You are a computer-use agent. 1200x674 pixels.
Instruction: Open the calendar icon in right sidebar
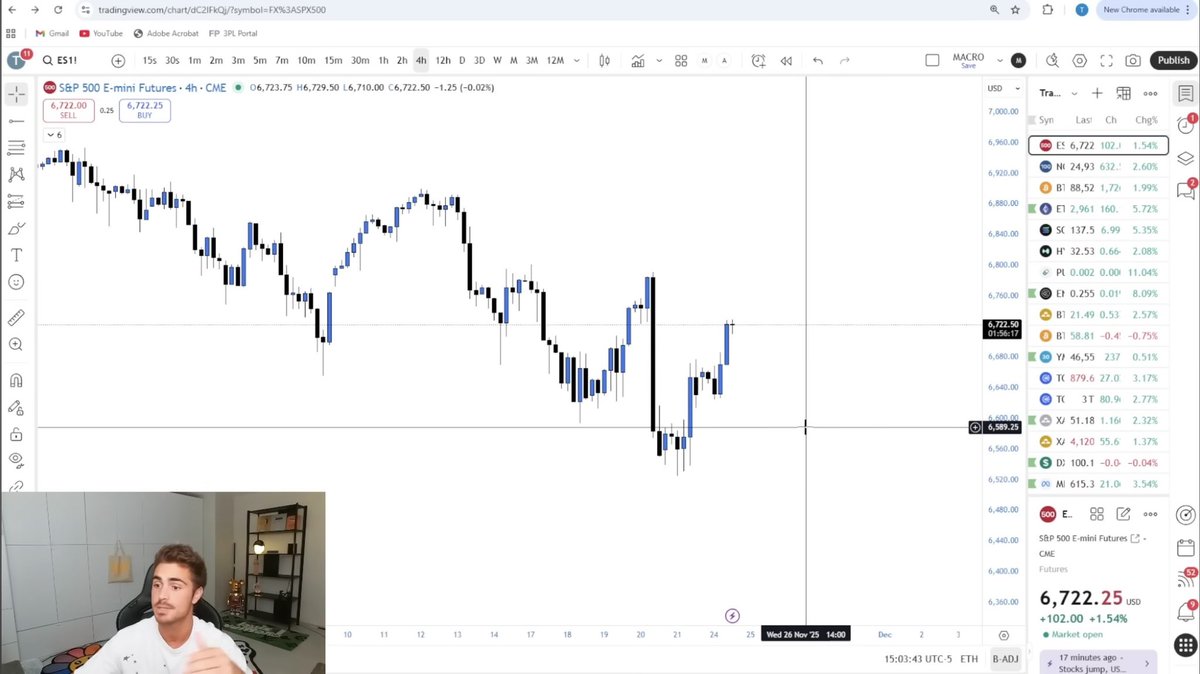click(x=1185, y=547)
